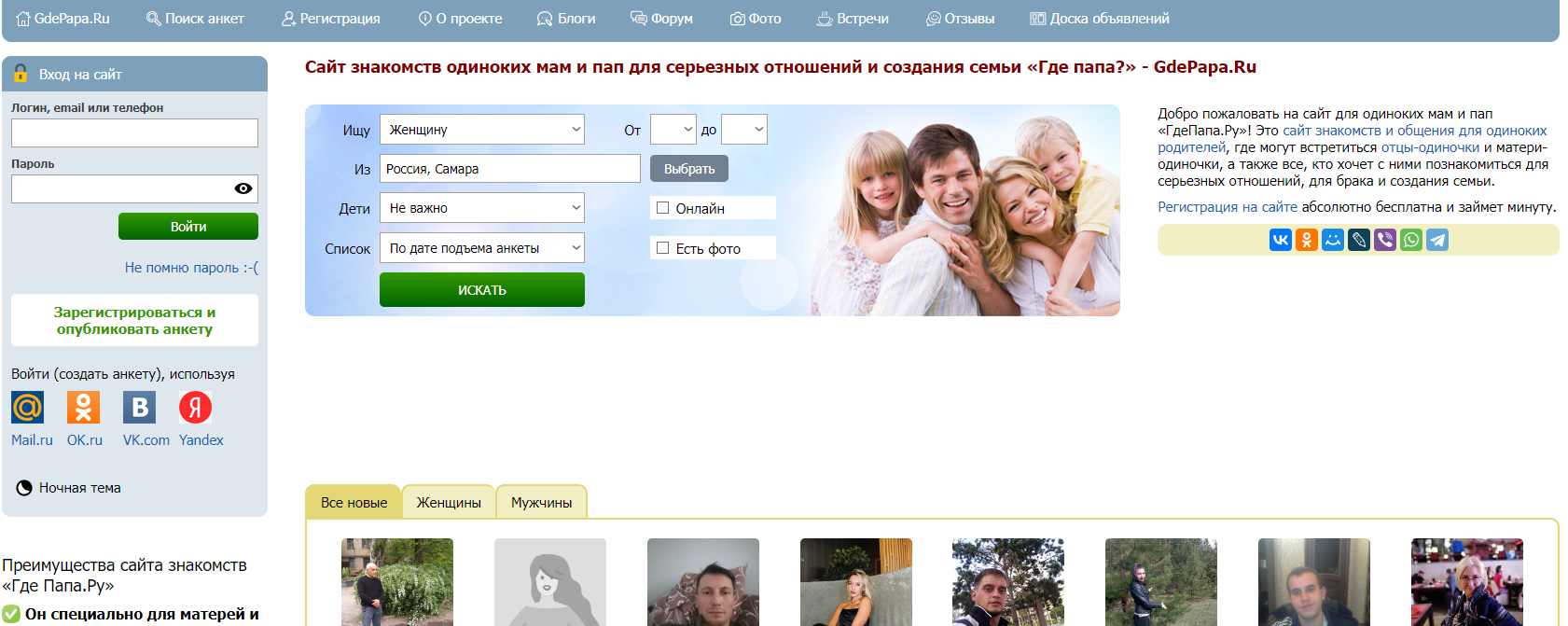Screen dimensions: 1568x626
Task: Share the page via Viber
Action: [1385, 240]
